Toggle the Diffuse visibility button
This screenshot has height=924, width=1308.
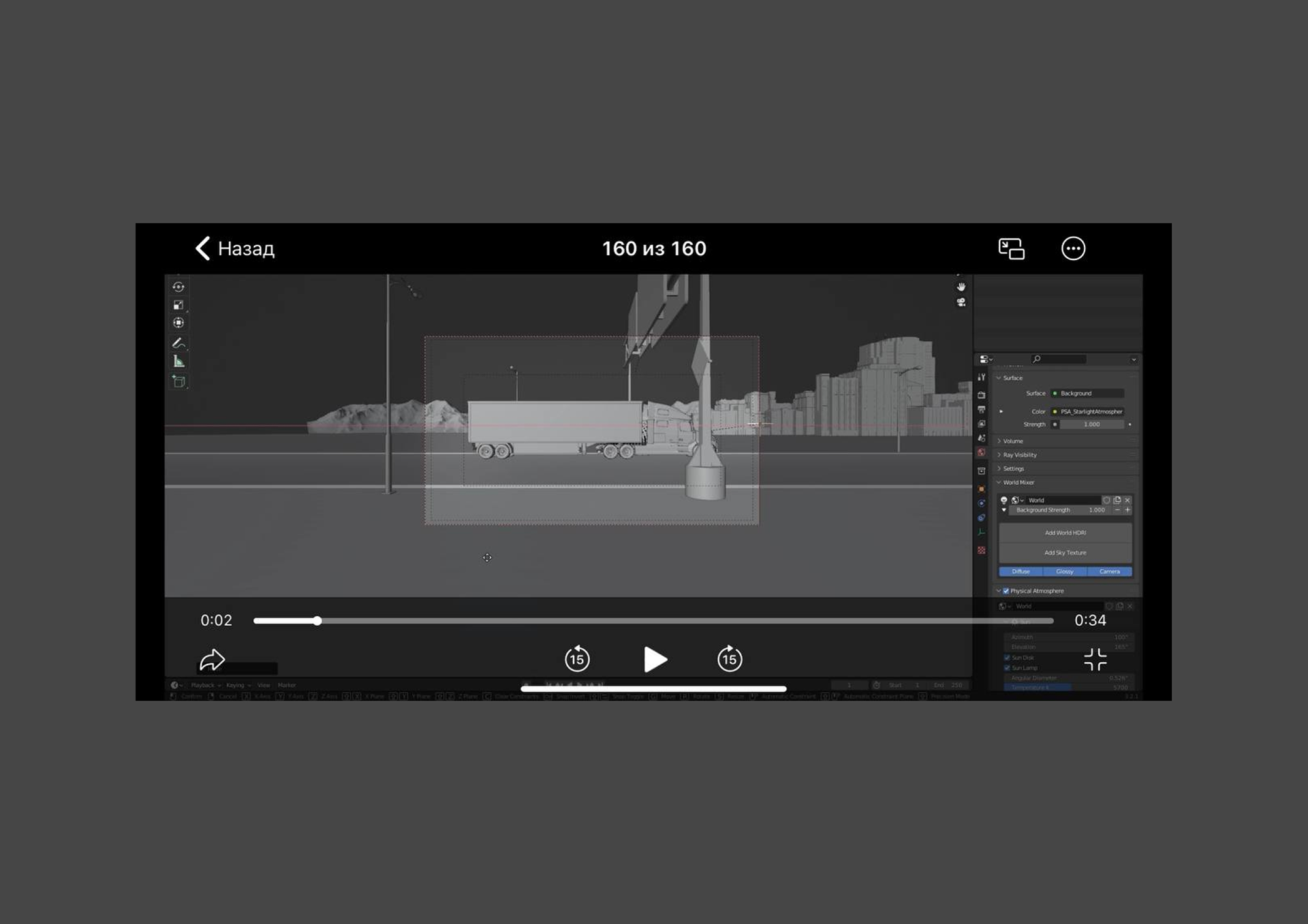click(x=1021, y=571)
